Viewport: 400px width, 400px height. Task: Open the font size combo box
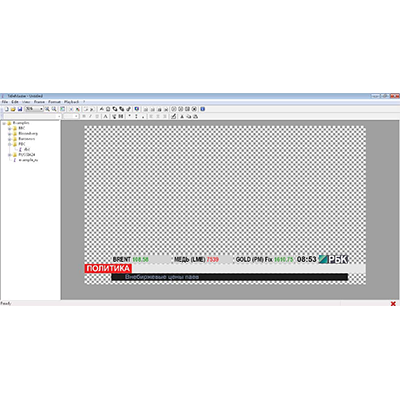pyautogui.click(x=71, y=116)
